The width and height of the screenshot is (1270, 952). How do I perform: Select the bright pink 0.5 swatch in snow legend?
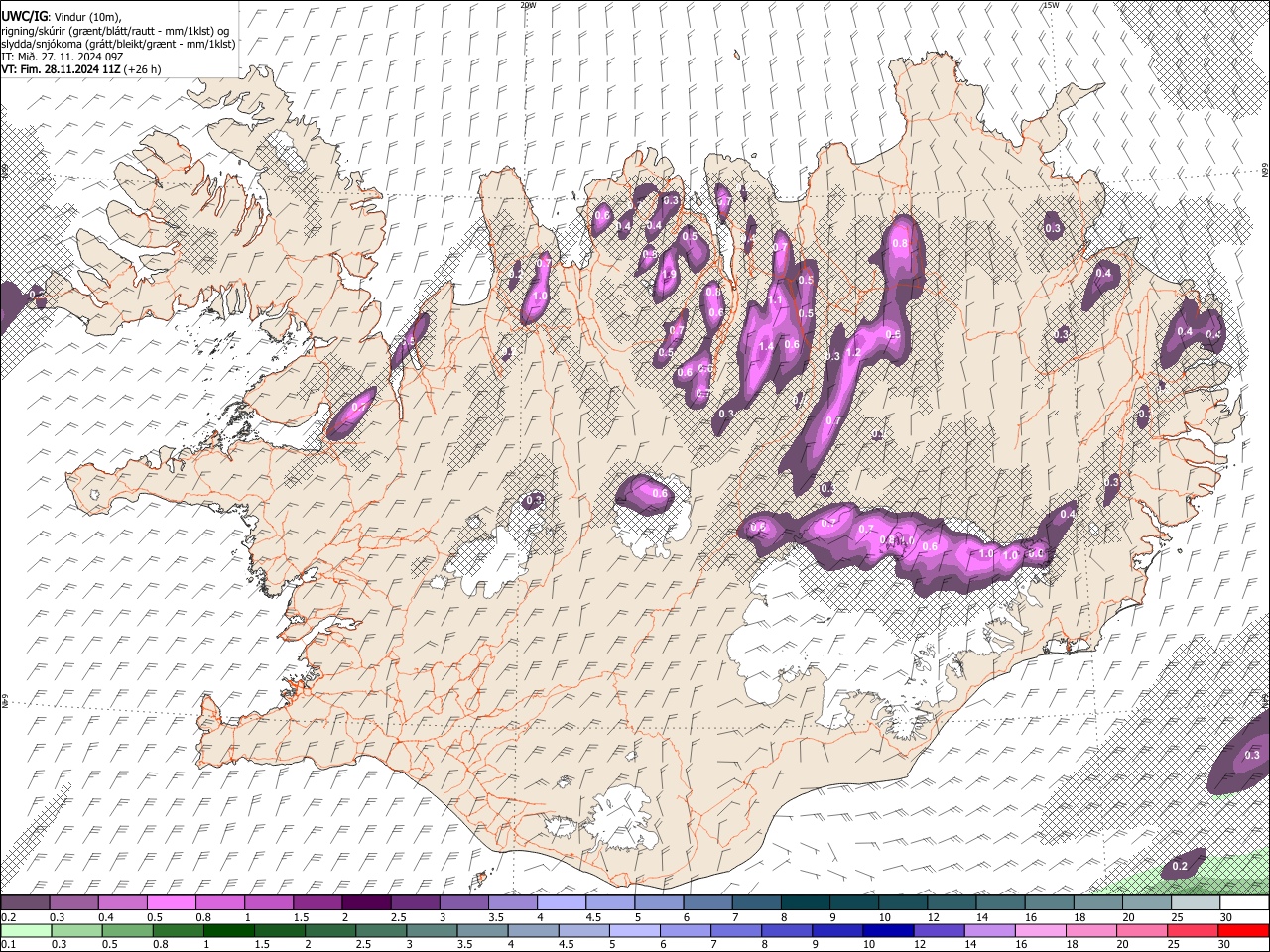tap(171, 903)
